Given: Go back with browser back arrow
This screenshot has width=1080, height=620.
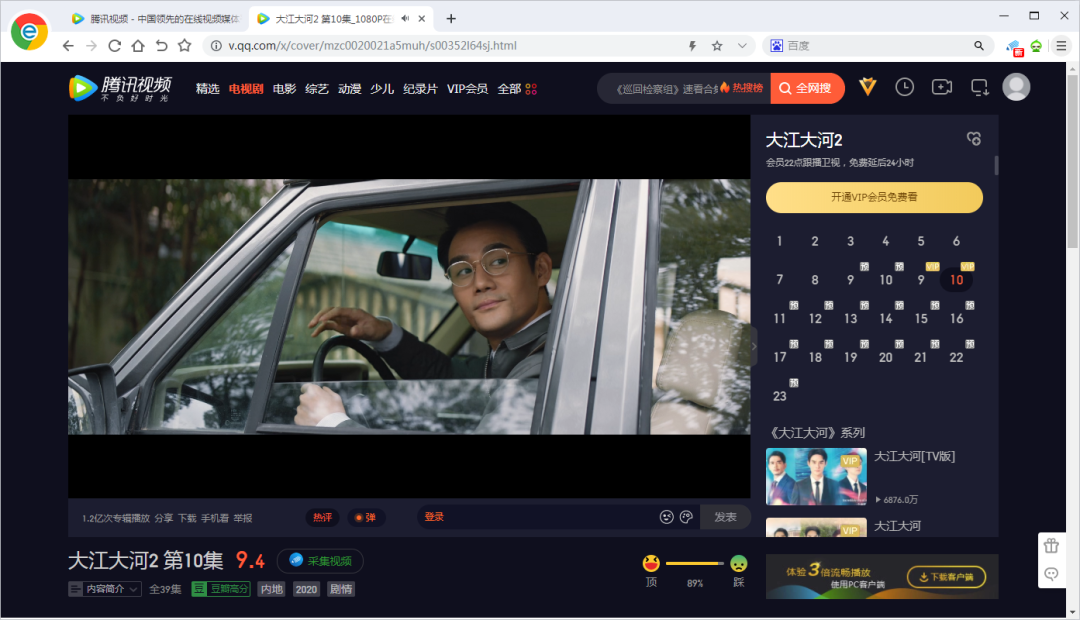Looking at the screenshot, I should click(x=68, y=45).
